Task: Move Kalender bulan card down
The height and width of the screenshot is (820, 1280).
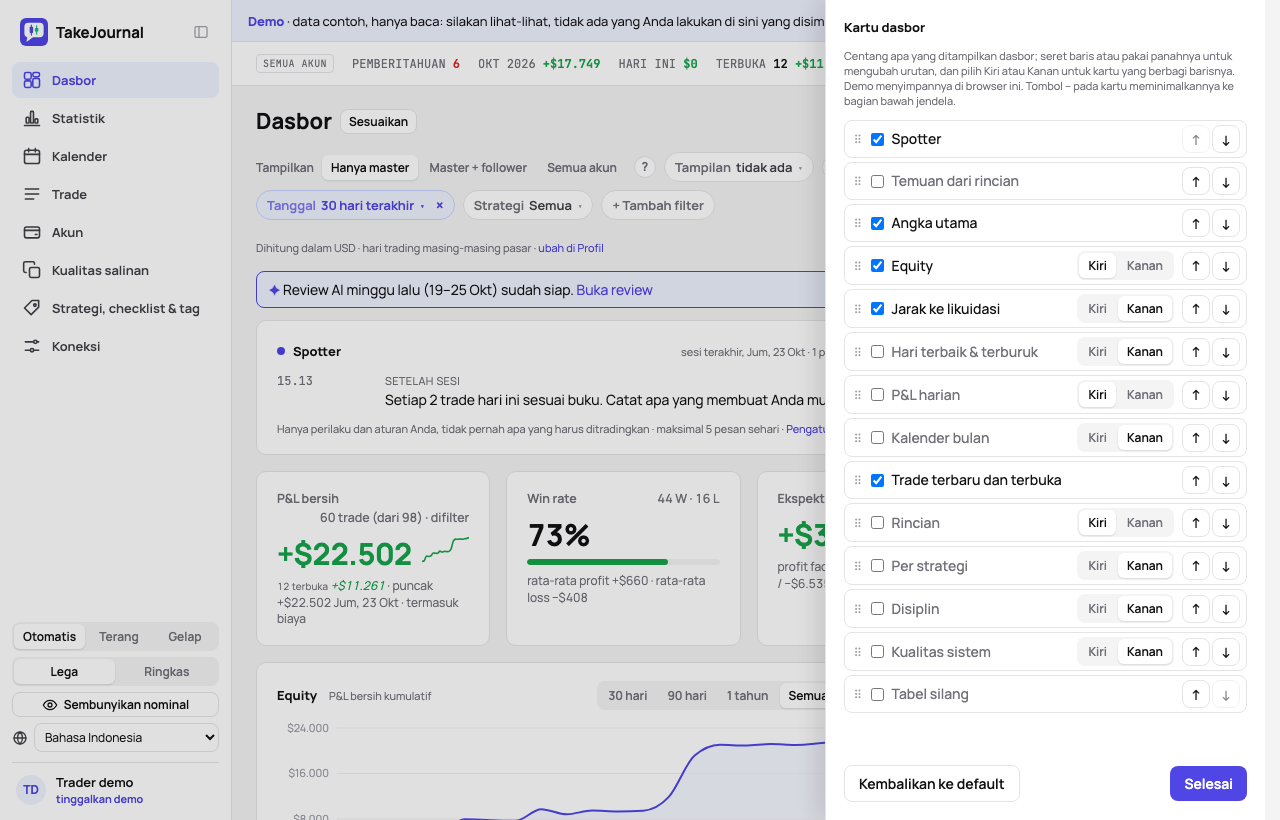Action: pos(1226,438)
